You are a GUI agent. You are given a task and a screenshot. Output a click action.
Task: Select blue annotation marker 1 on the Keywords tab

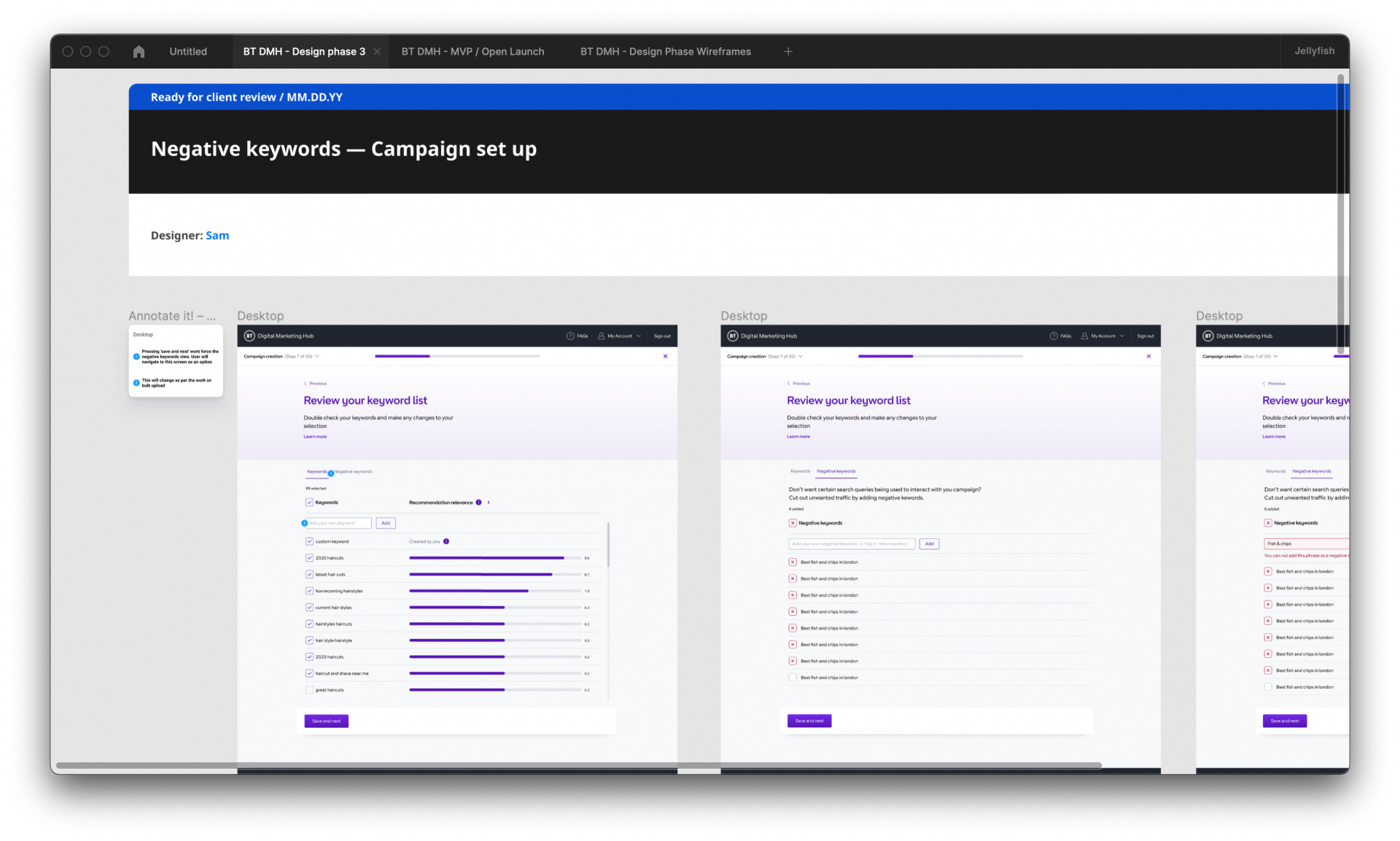pyautogui.click(x=331, y=473)
